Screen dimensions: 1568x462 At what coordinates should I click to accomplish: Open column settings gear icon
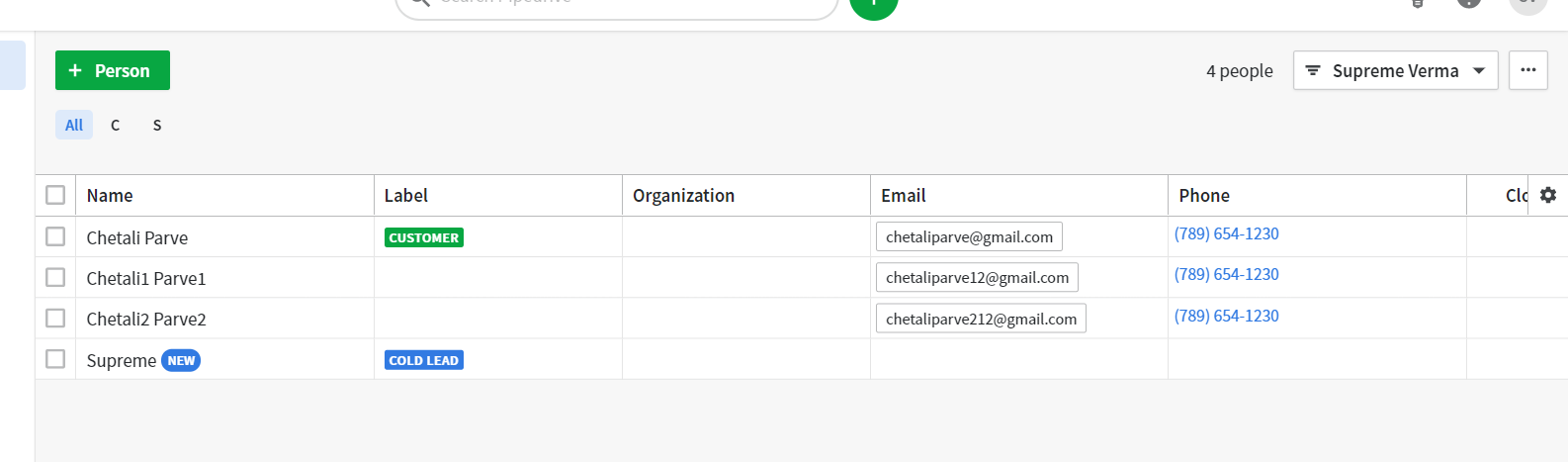point(1548,195)
